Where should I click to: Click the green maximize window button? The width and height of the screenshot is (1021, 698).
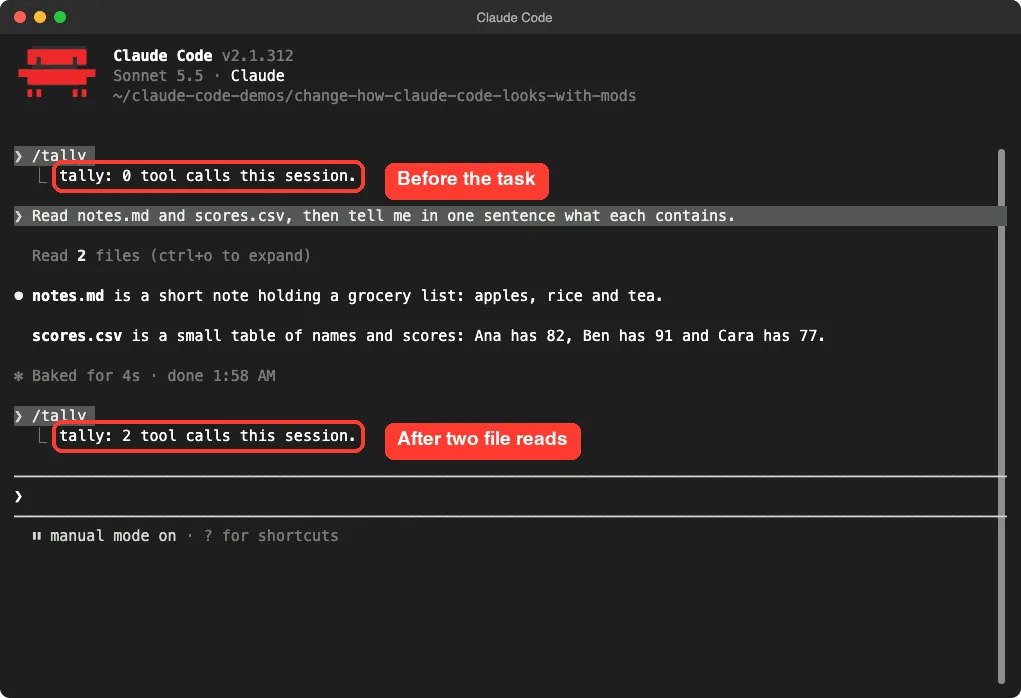pos(60,17)
